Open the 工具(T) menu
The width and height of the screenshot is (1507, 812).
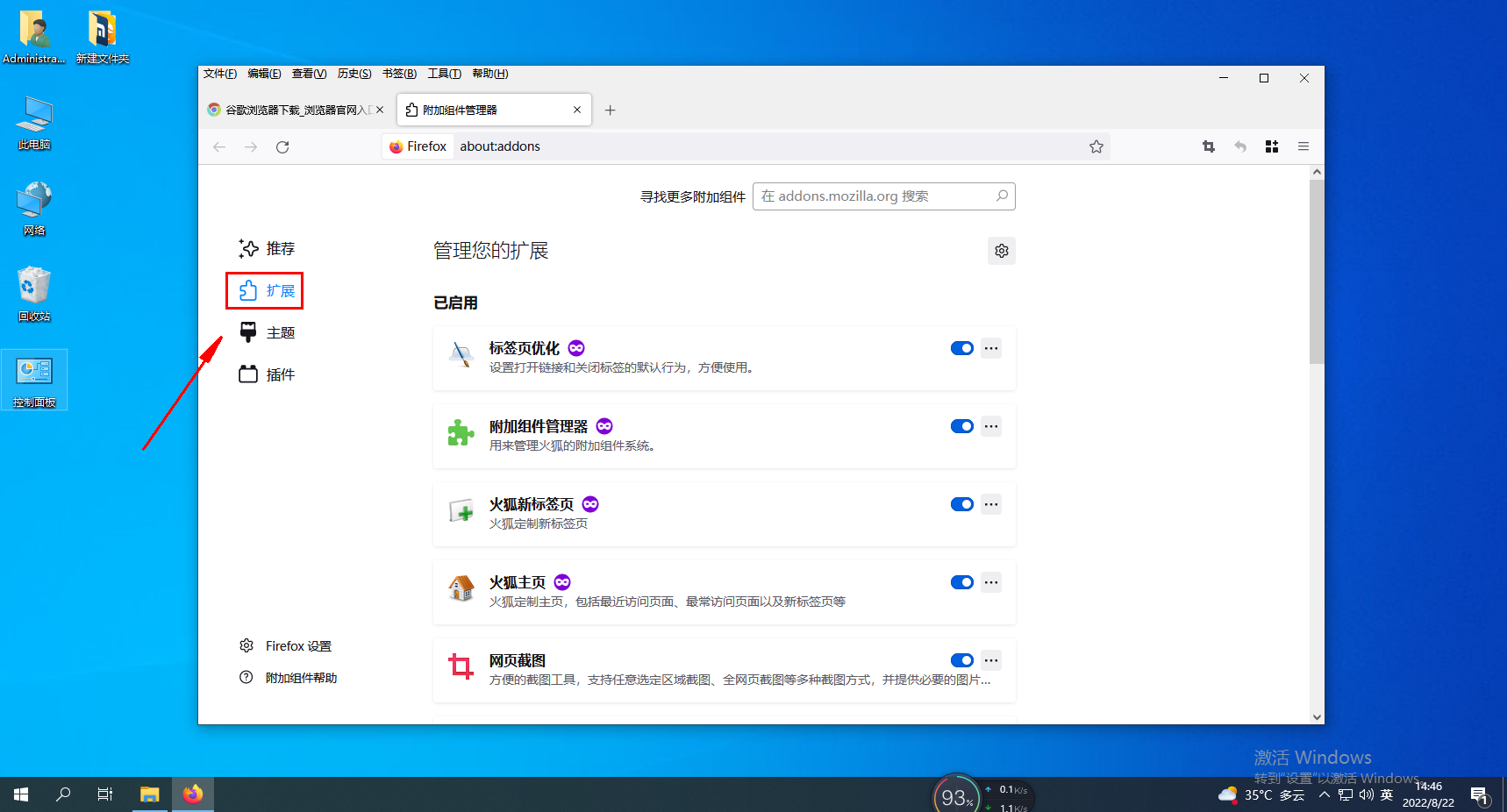[445, 74]
